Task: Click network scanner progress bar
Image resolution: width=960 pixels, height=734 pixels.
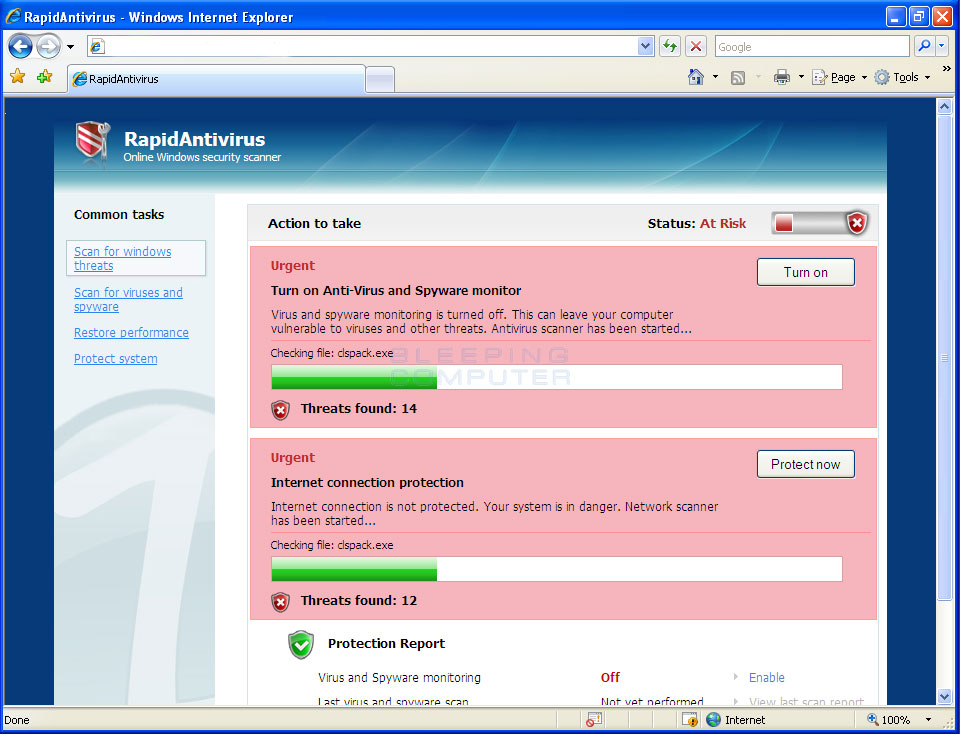Action: (557, 569)
